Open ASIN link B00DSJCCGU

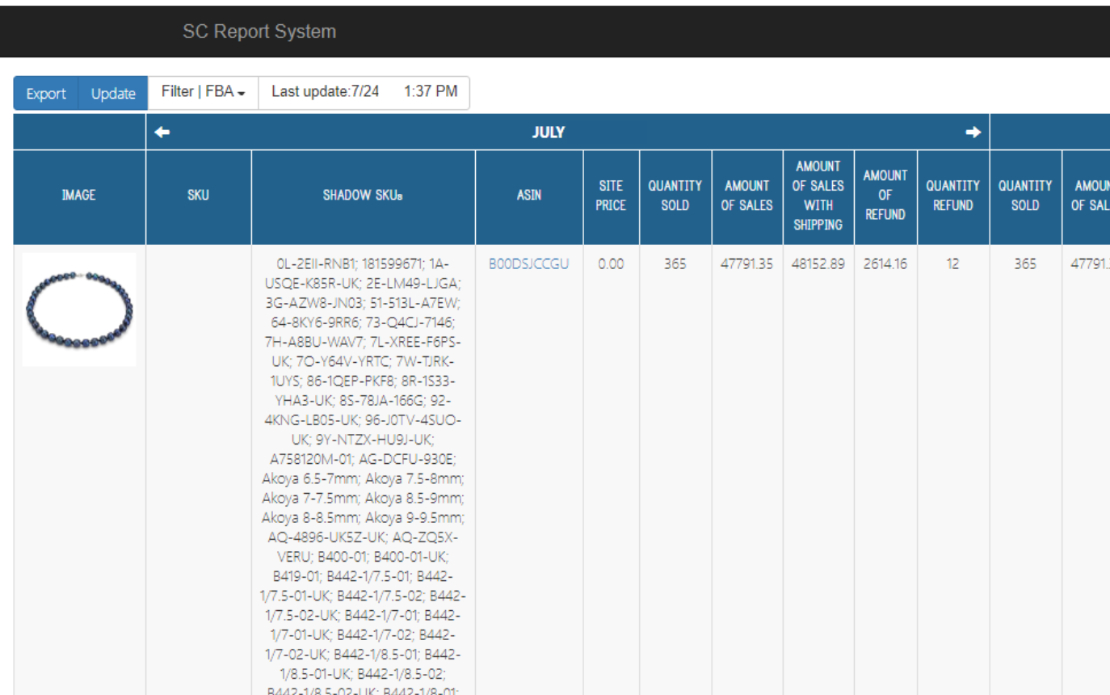529,264
